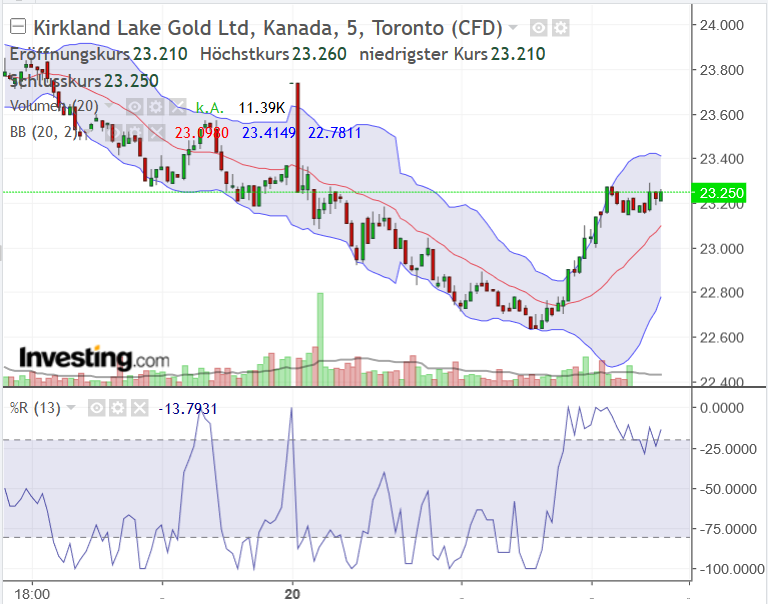Expand the Volumen (20) dropdown arrow
The height and width of the screenshot is (604, 768).
coord(109,106)
